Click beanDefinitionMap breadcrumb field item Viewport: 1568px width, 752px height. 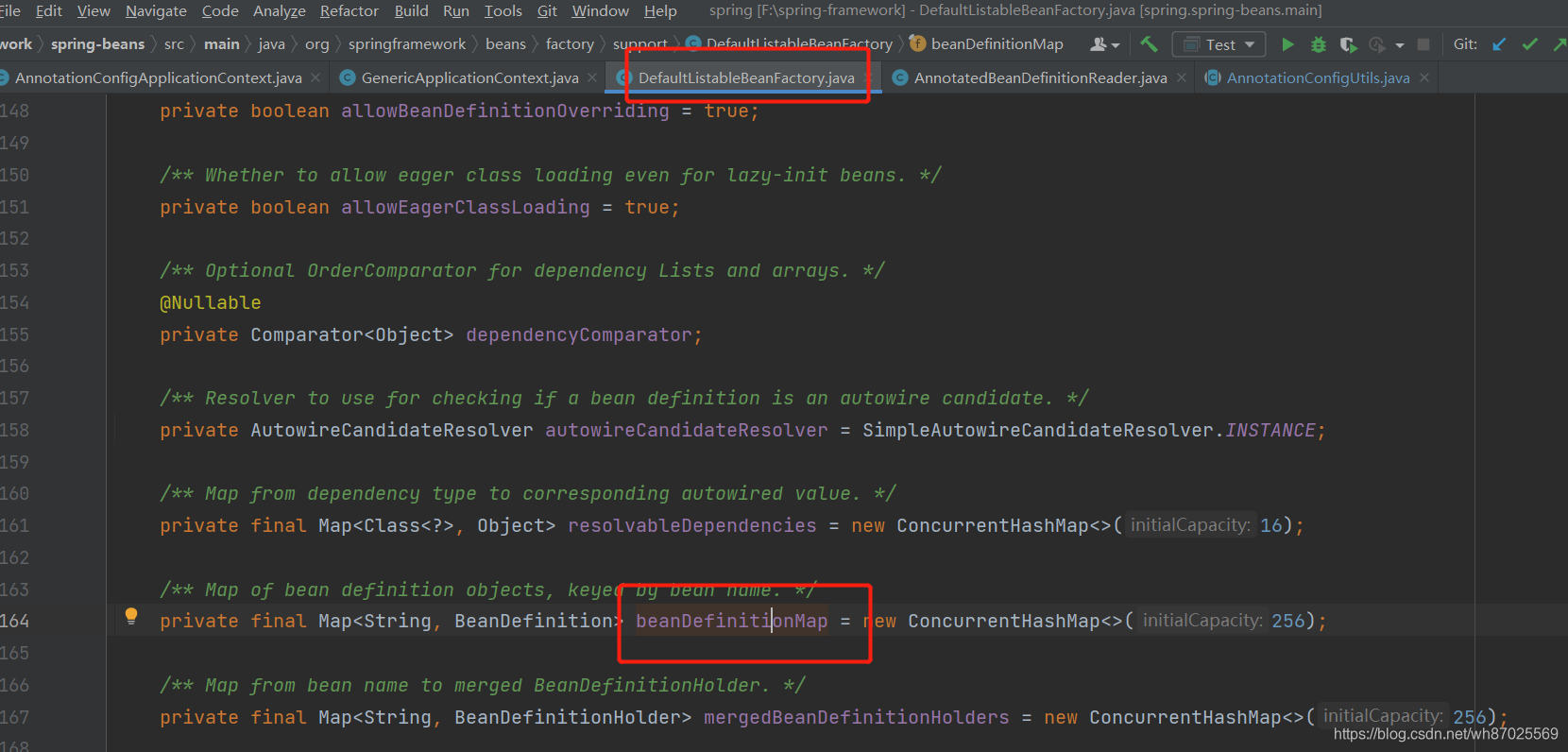(x=997, y=44)
